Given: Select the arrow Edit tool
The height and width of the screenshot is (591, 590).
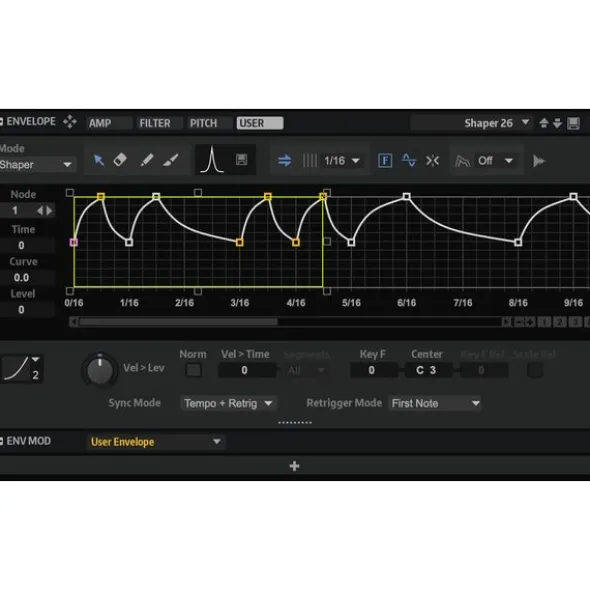Looking at the screenshot, I should [x=99, y=161].
